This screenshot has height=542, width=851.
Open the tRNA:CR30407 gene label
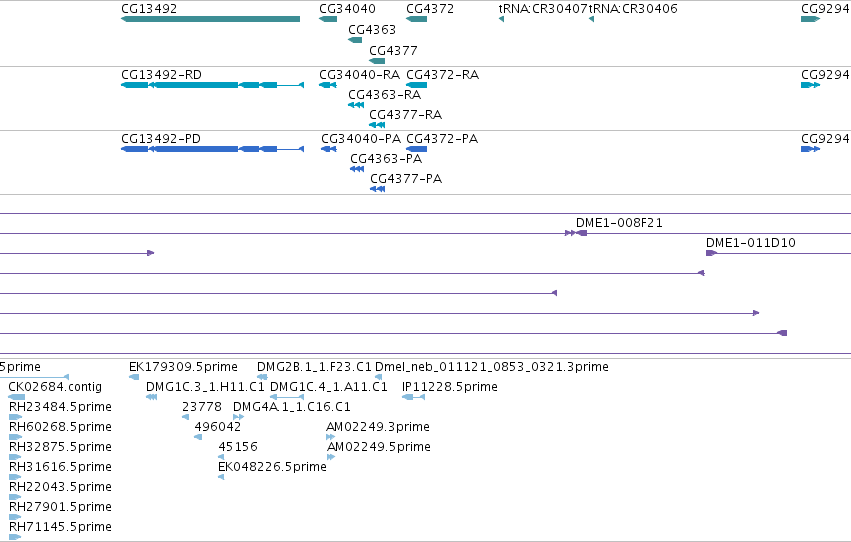(543, 9)
